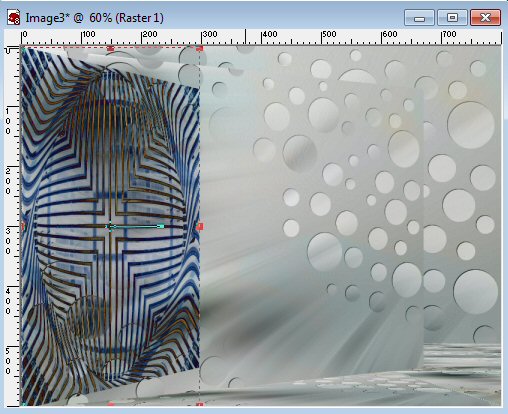Viewport: 508px width, 414px height.
Task: Click the 200 mark on vertical ruler
Action: 8,181
